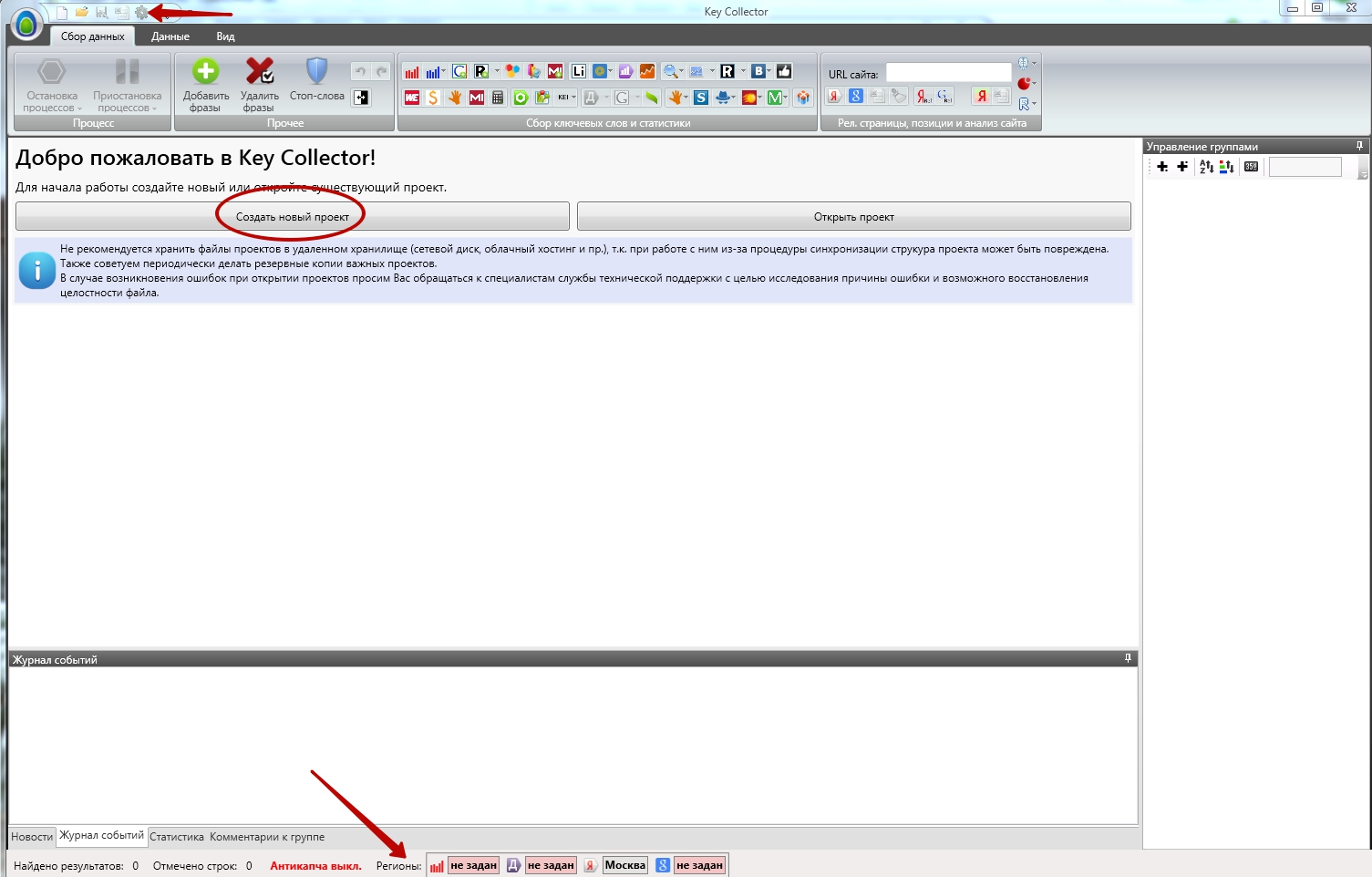
Task: Click the green hexagon circle icon
Action: (521, 98)
